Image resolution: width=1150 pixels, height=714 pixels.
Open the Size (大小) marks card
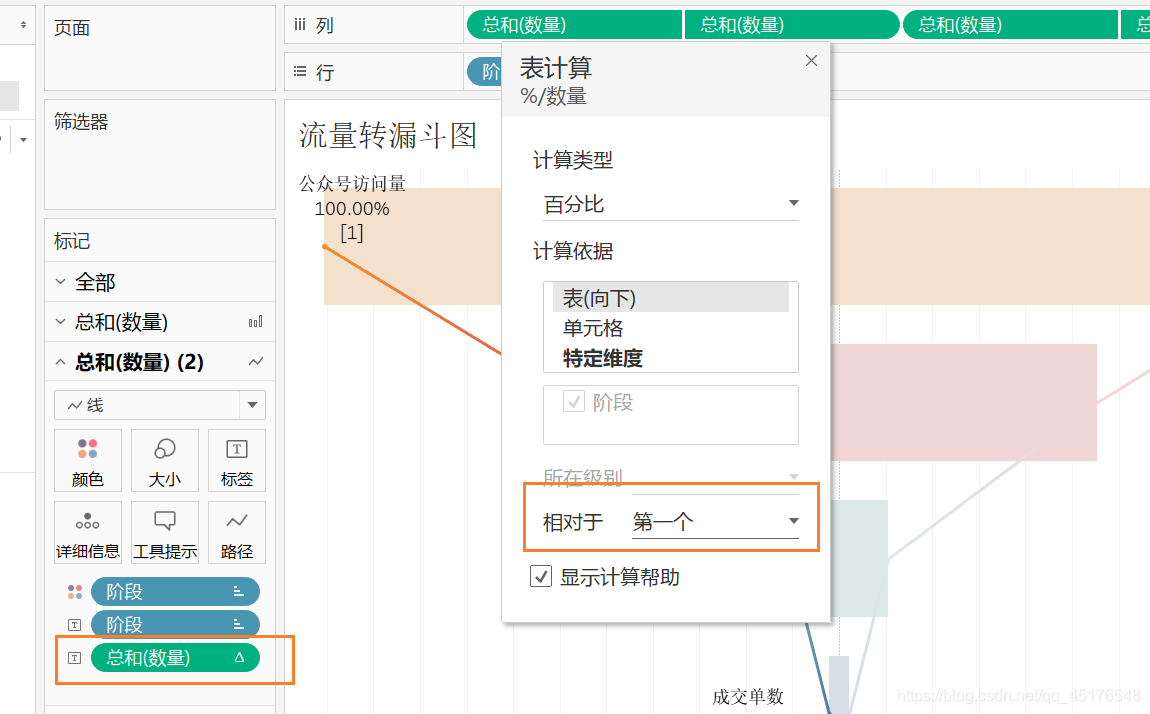164,460
